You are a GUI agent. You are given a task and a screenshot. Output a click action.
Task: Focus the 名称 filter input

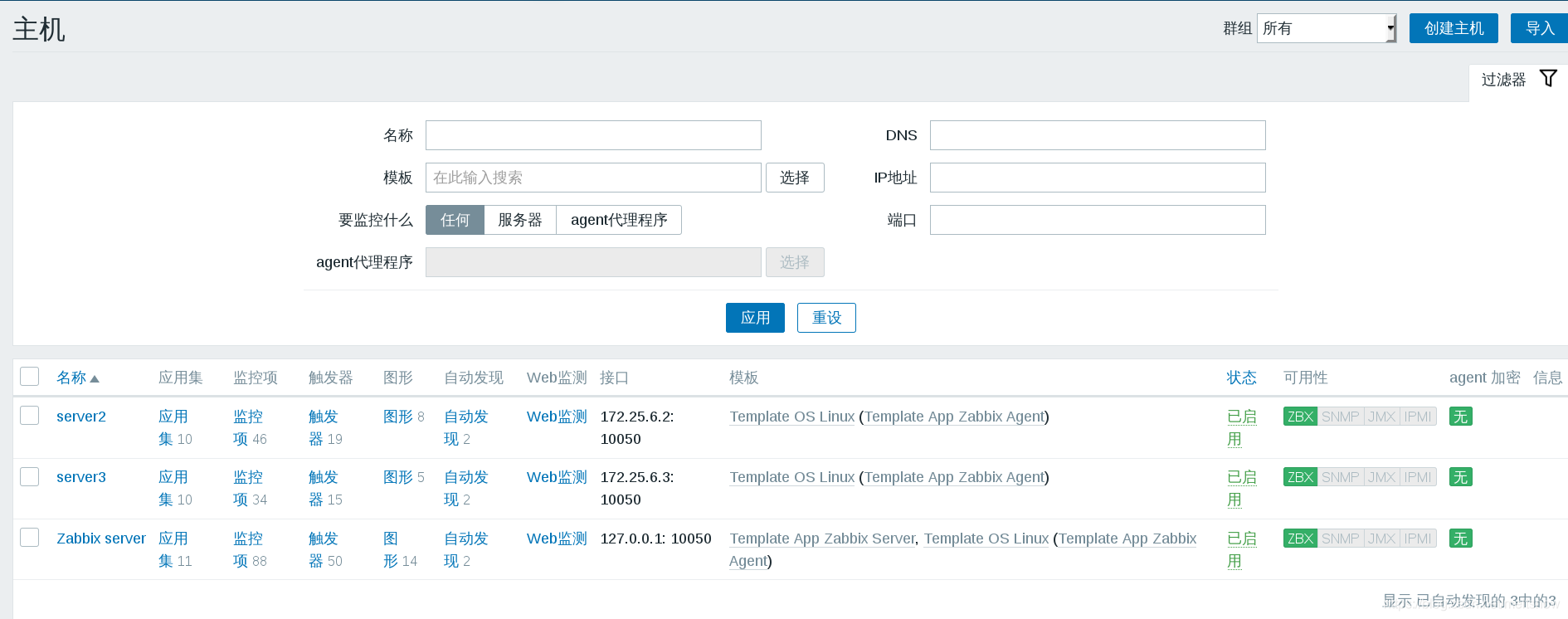593,135
